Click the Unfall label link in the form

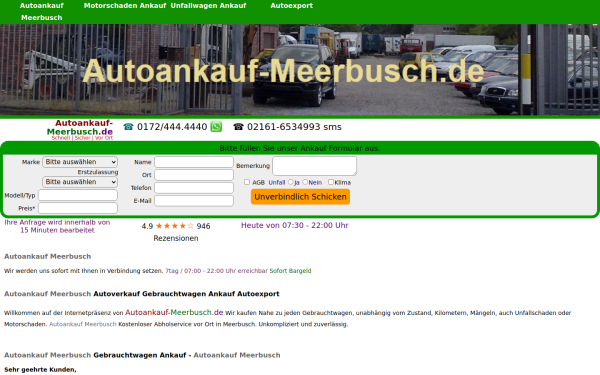click(x=277, y=183)
